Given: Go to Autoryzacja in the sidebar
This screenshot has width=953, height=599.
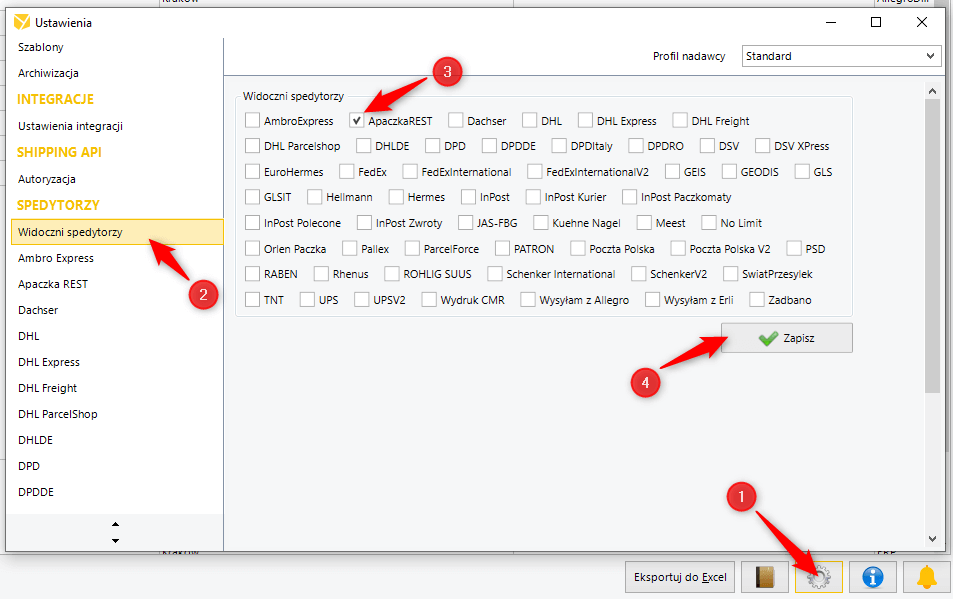Looking at the screenshot, I should (x=47, y=179).
